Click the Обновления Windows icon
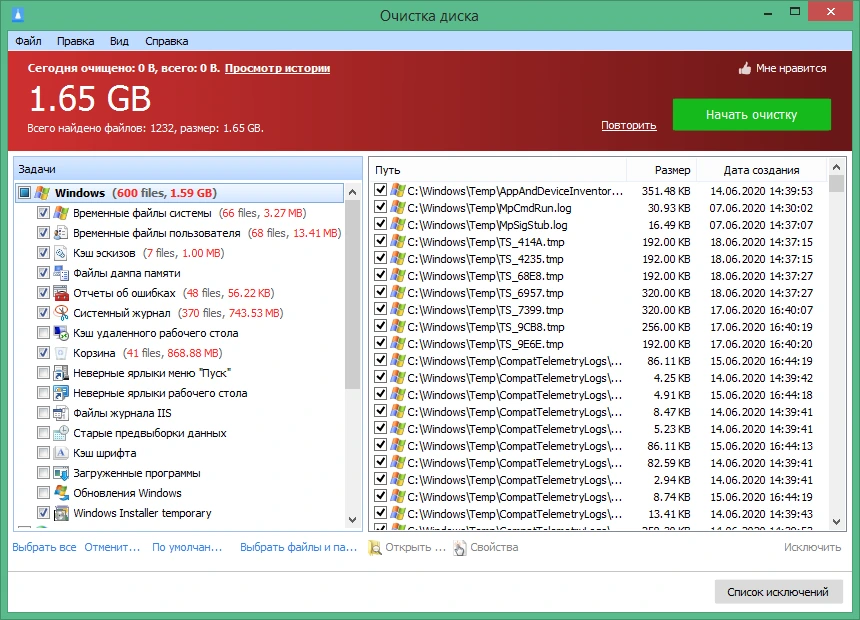This screenshot has width=860, height=620. (x=61, y=493)
